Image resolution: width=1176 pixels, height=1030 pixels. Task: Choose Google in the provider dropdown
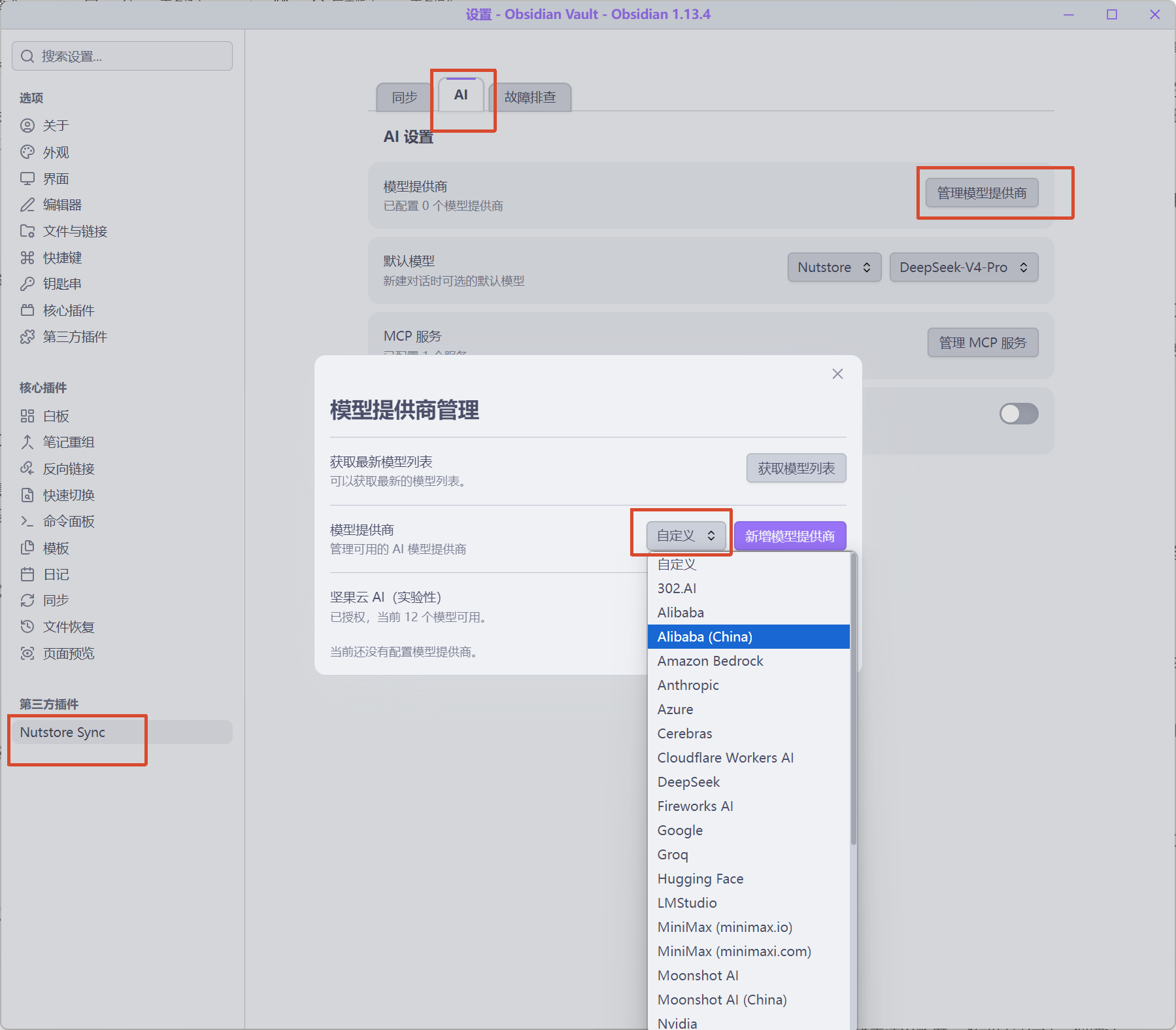[748, 831]
